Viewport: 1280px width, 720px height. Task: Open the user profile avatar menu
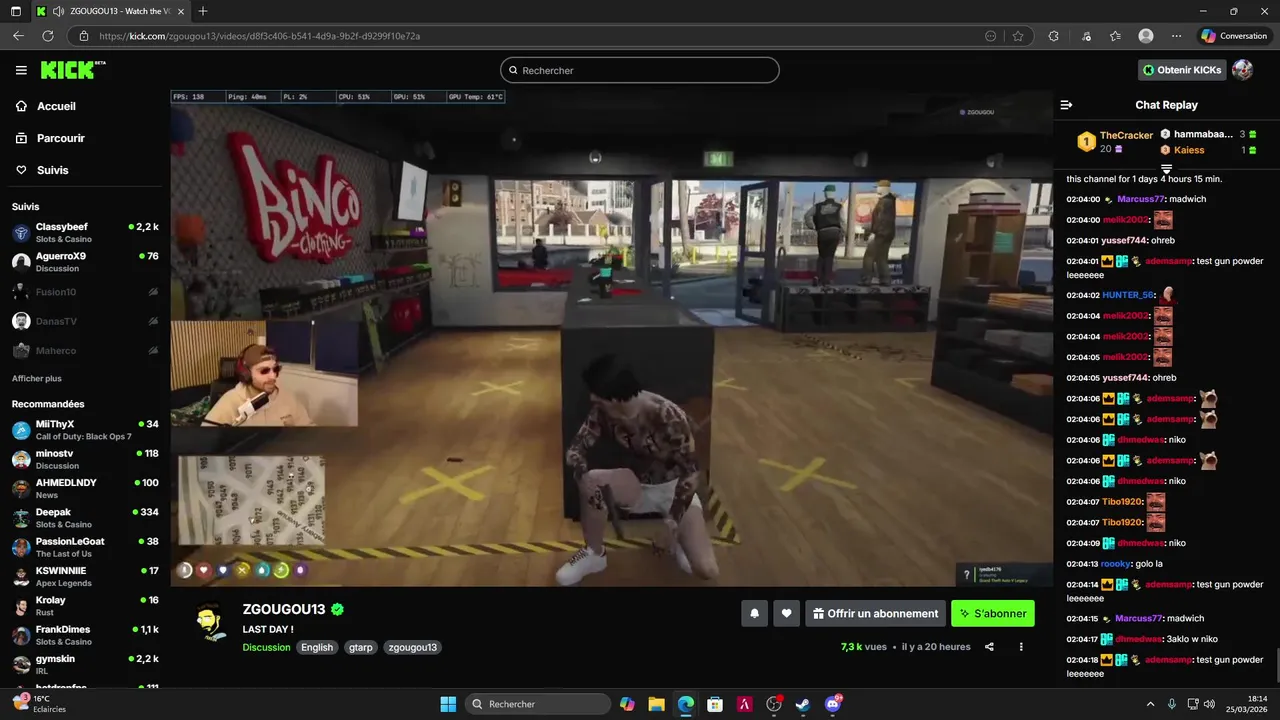click(x=1242, y=70)
